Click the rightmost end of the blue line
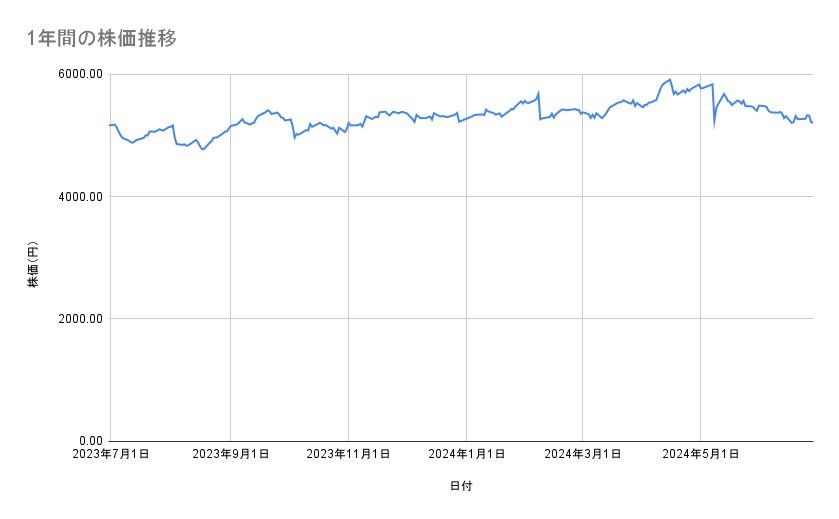 [x=812, y=122]
